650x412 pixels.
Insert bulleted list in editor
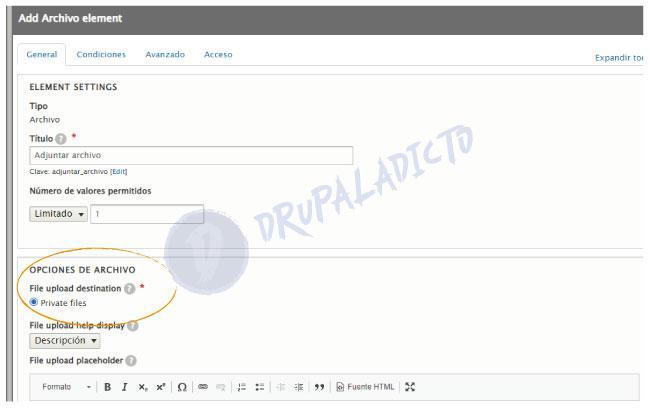(260, 387)
